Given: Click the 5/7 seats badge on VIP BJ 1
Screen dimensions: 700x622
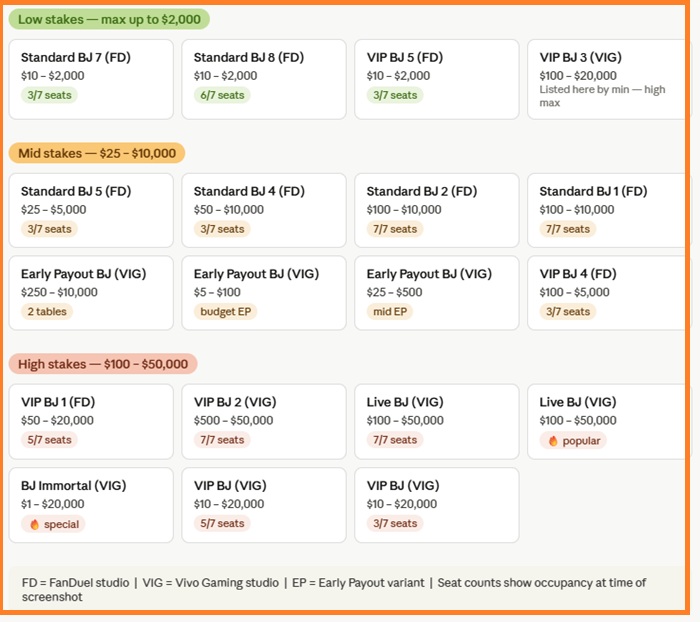Looking at the screenshot, I should pos(49,440).
